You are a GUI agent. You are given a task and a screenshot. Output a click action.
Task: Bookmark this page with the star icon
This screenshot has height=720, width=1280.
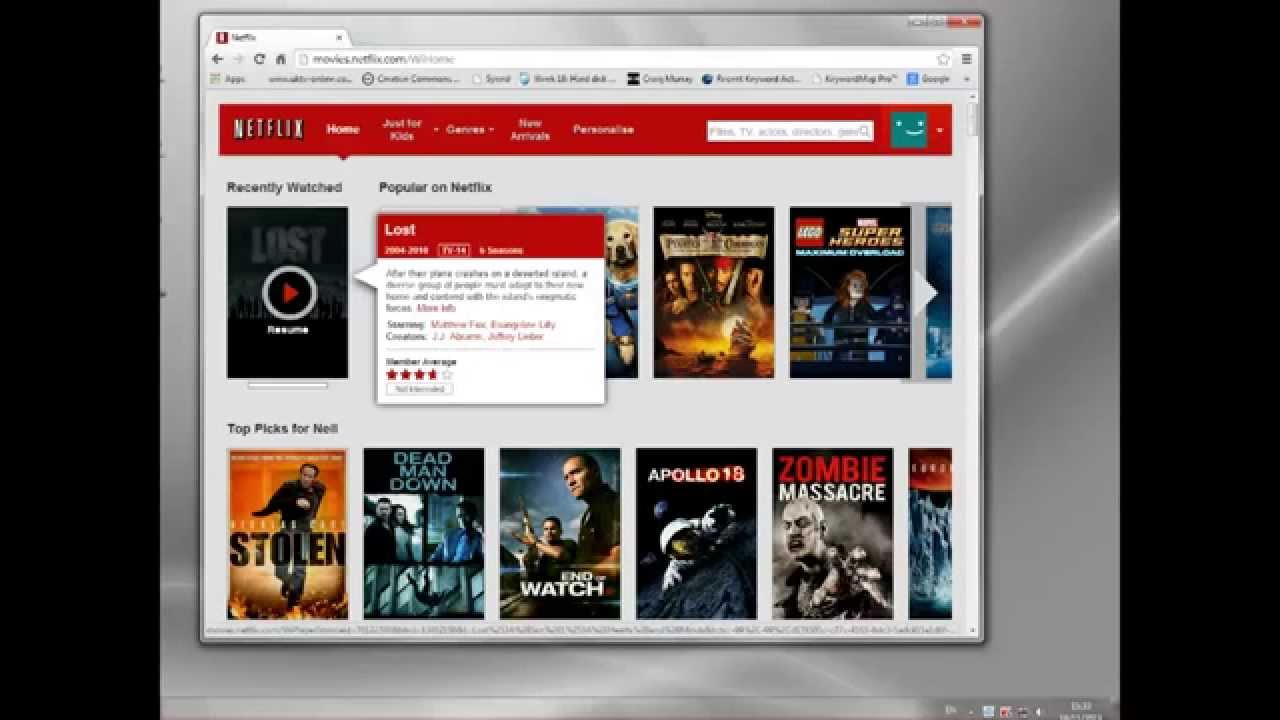click(943, 59)
